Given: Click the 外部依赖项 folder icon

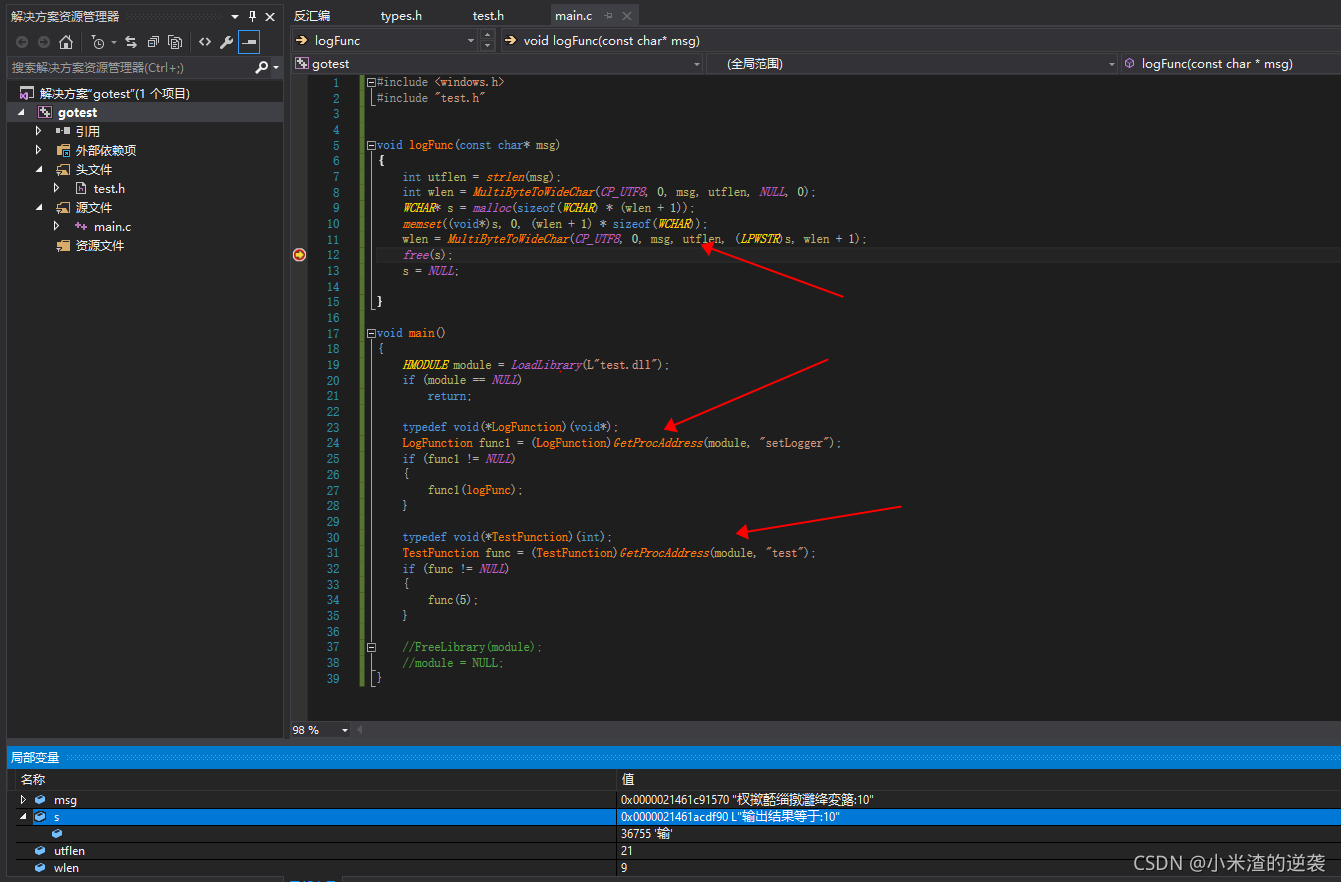Looking at the screenshot, I should pyautogui.click(x=63, y=150).
